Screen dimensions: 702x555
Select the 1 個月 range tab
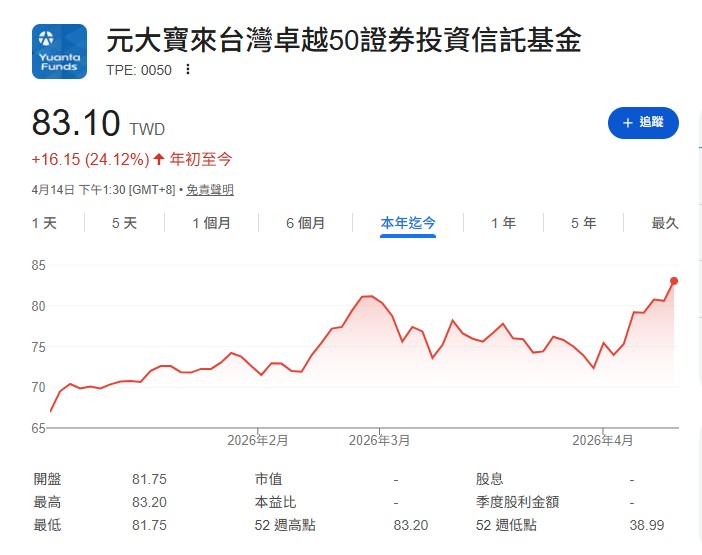(x=211, y=223)
